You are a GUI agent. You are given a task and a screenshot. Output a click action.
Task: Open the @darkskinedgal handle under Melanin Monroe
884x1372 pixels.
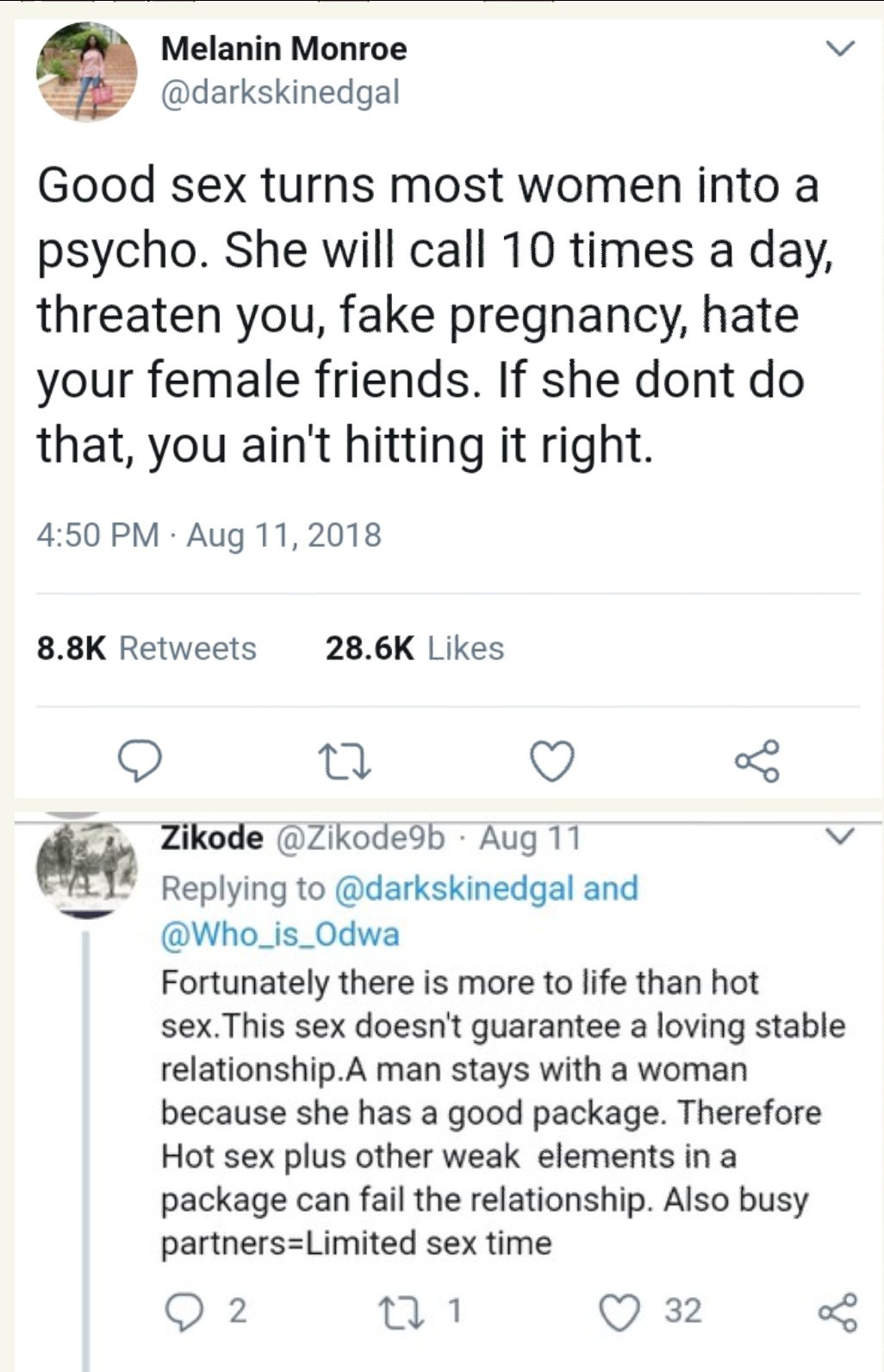pyautogui.click(x=280, y=92)
